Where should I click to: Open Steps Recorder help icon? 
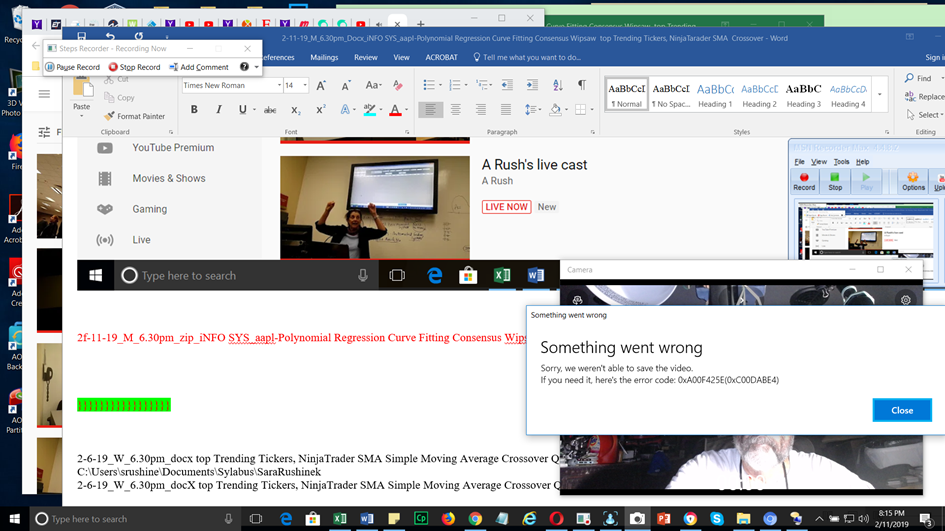[x=244, y=67]
